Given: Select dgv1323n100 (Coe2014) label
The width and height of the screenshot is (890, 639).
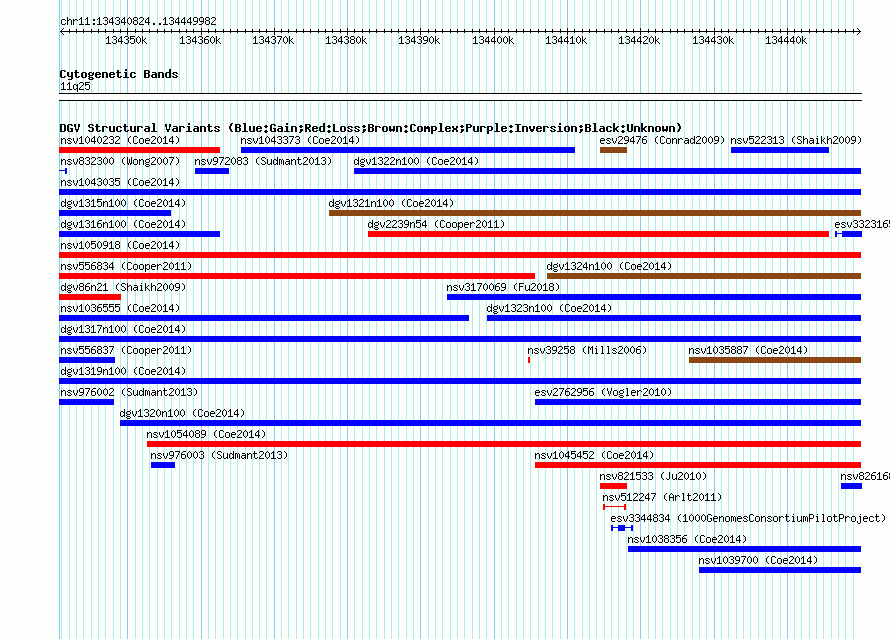Looking at the screenshot, I should [549, 308].
